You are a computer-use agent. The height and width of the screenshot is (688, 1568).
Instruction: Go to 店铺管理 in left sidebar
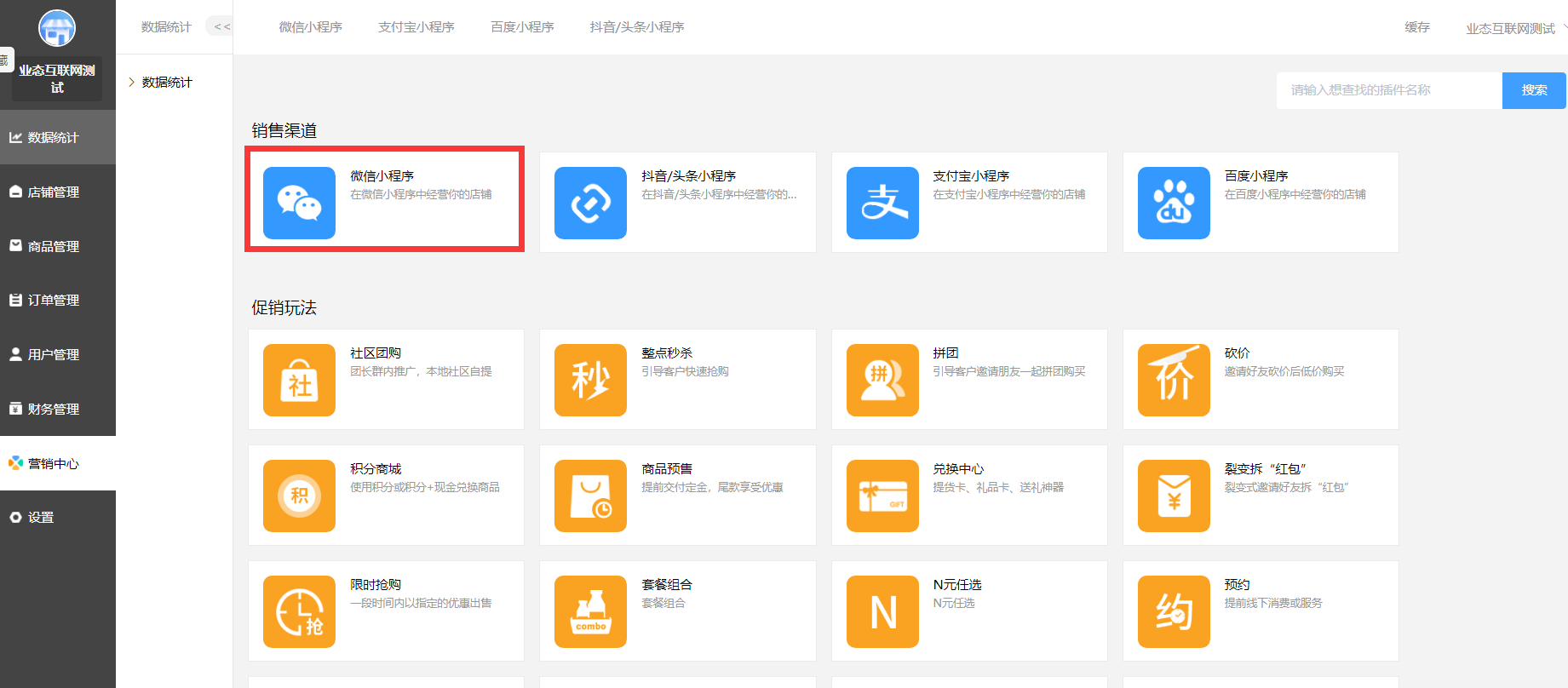tap(58, 192)
